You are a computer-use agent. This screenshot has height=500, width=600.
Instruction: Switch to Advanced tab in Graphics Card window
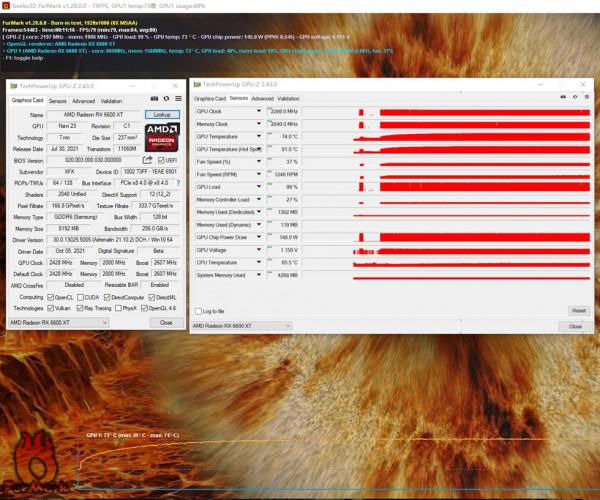point(83,101)
